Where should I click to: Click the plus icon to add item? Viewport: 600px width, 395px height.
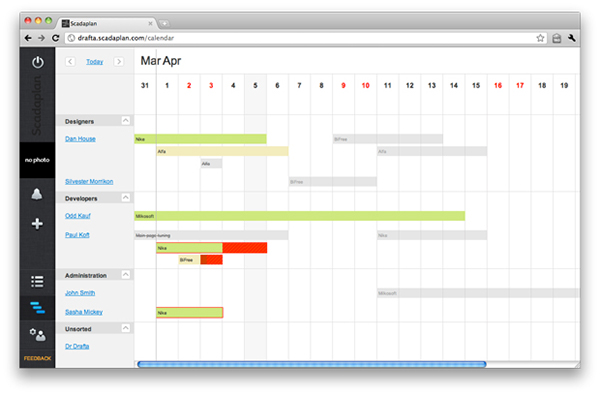(x=37, y=224)
